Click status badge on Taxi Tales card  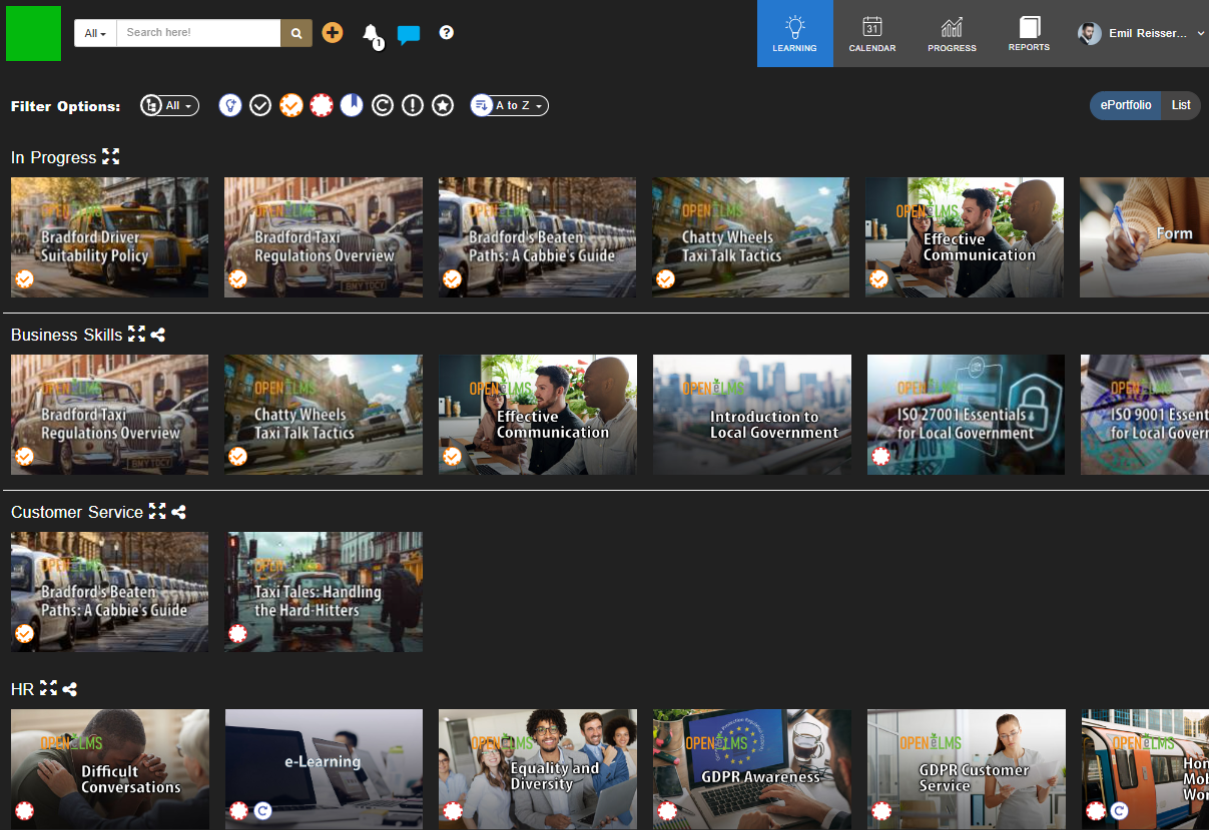coord(238,633)
